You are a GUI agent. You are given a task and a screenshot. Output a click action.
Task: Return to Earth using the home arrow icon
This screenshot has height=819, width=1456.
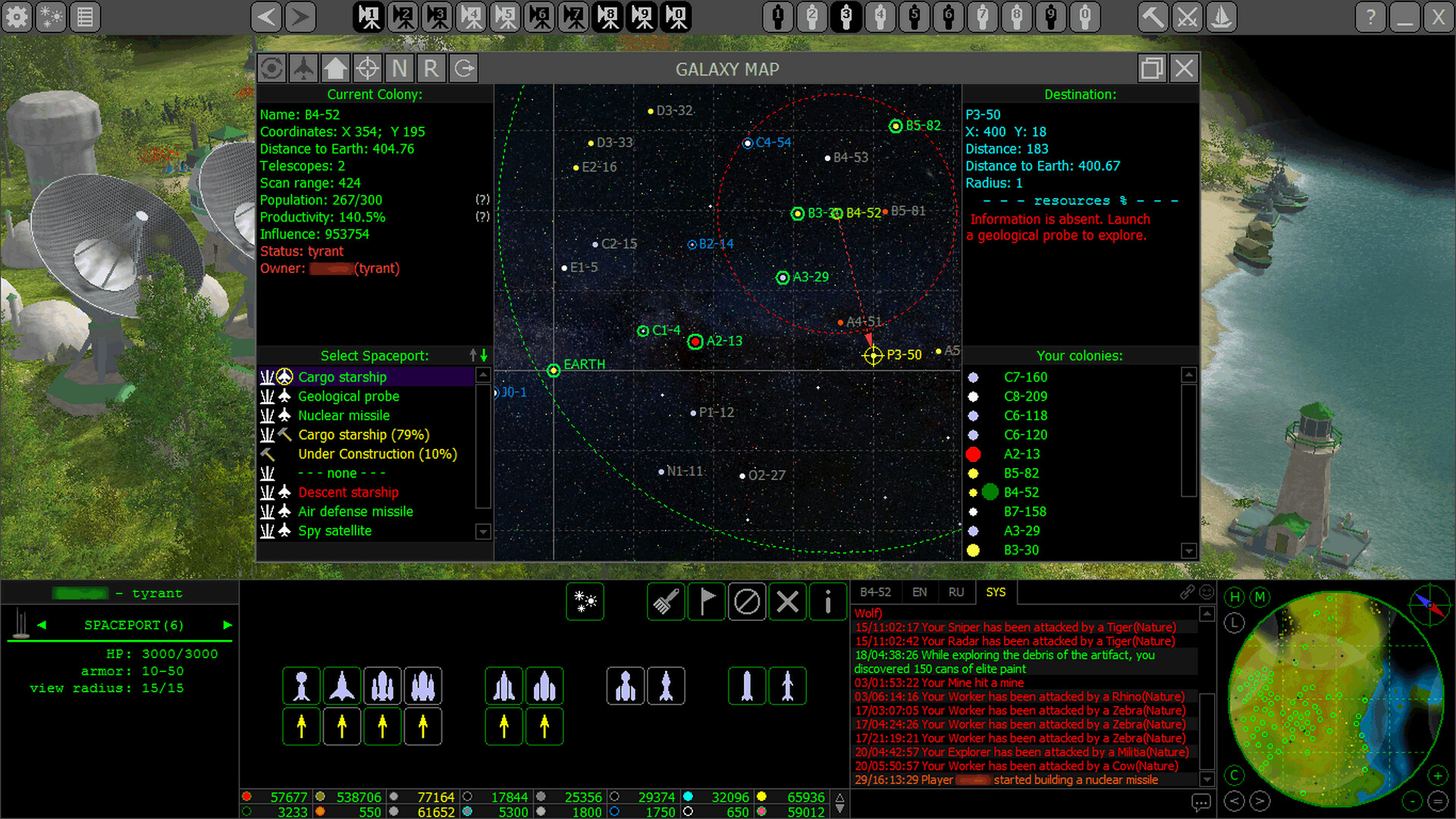point(336,68)
